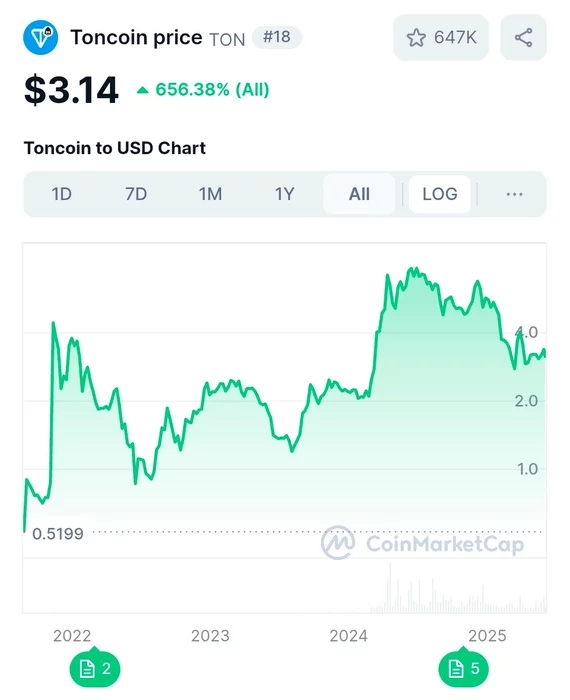The image size is (570, 700).
Task: Switch chart to 1M range
Action: tap(210, 194)
